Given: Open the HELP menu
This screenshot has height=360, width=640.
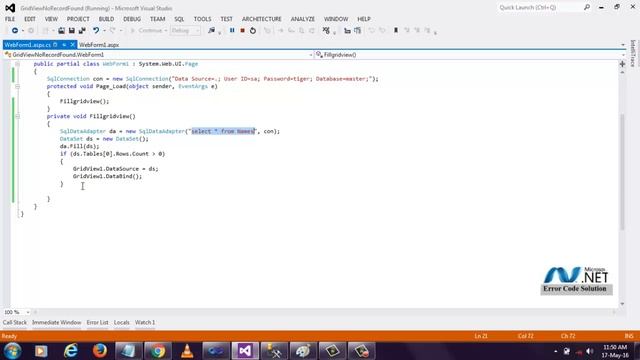Looking at the screenshot, I should coord(364,19).
